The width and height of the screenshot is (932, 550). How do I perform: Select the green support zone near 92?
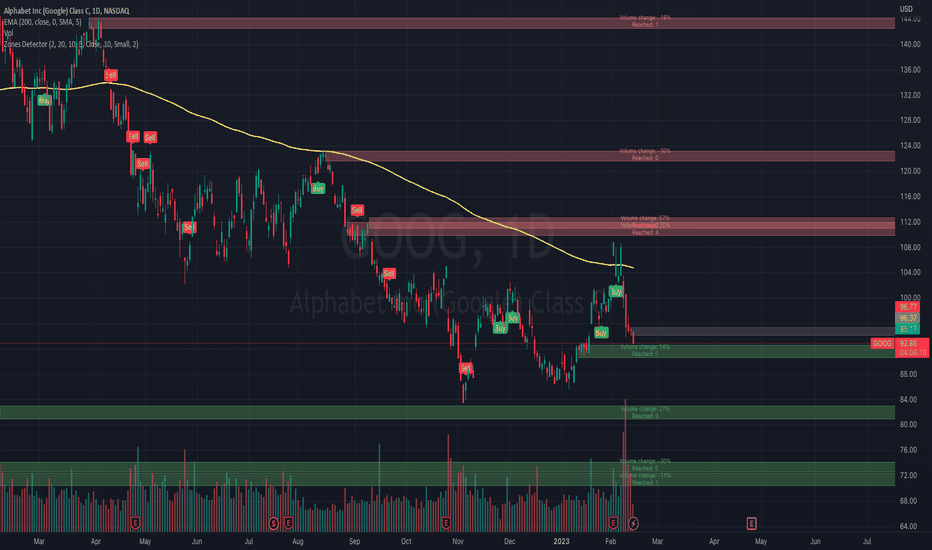pos(737,351)
